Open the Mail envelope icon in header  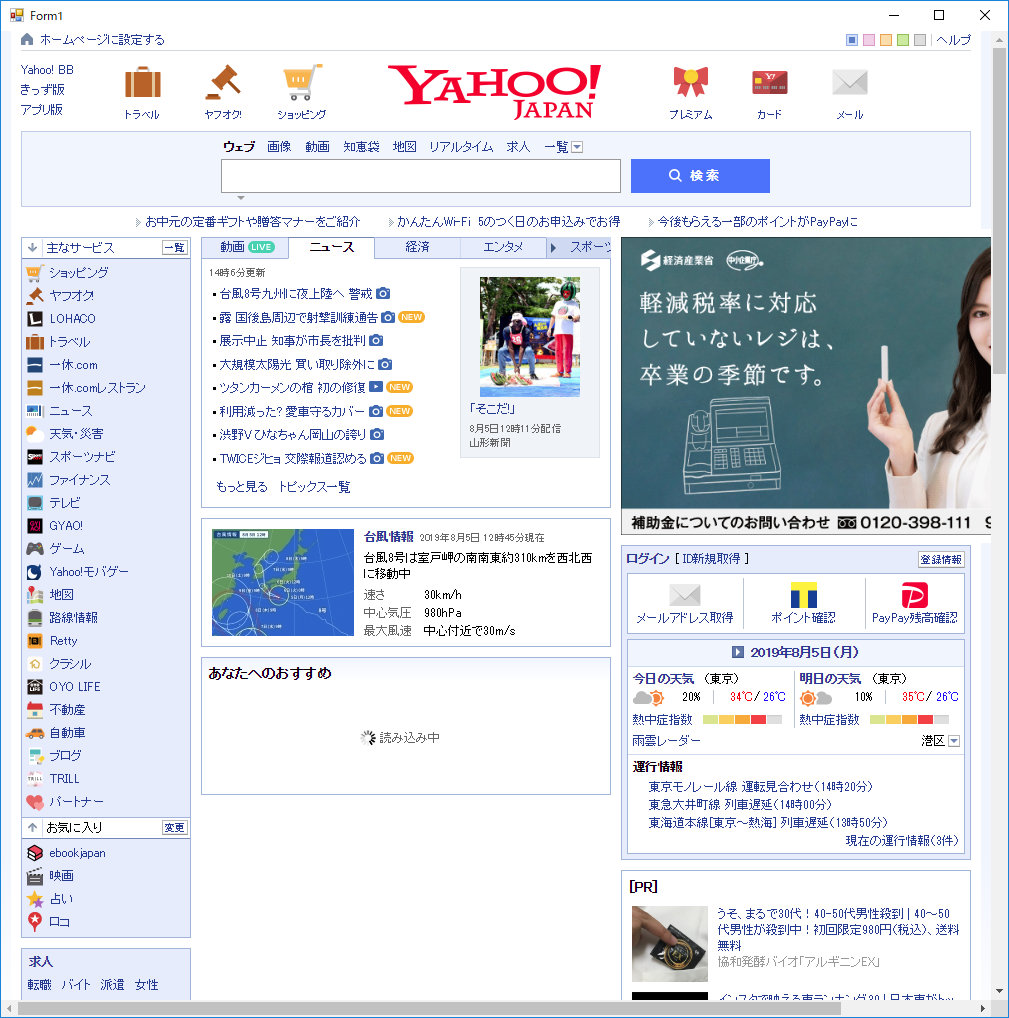(x=850, y=82)
